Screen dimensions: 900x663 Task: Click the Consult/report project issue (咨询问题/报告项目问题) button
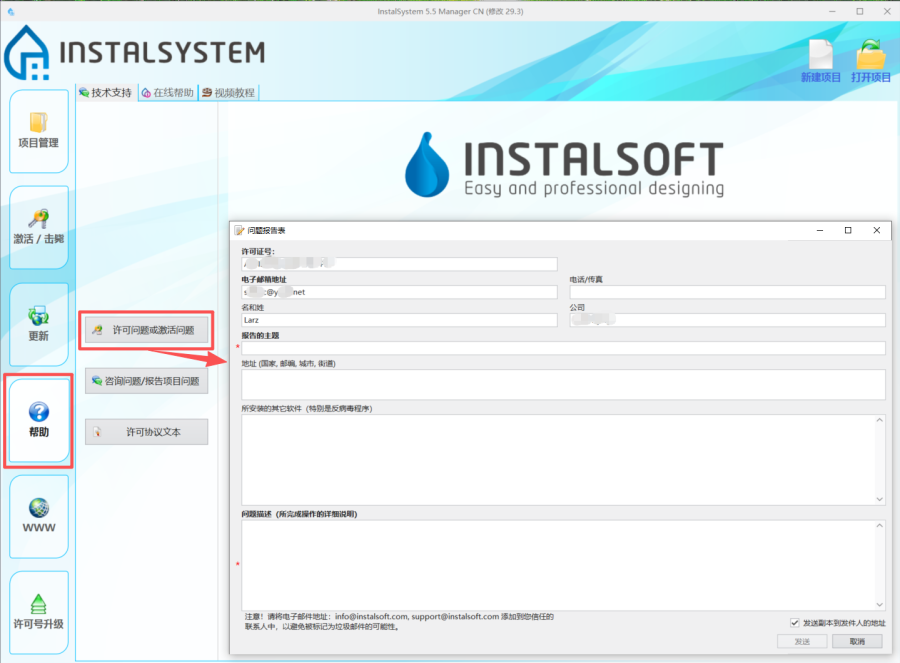tap(146, 381)
